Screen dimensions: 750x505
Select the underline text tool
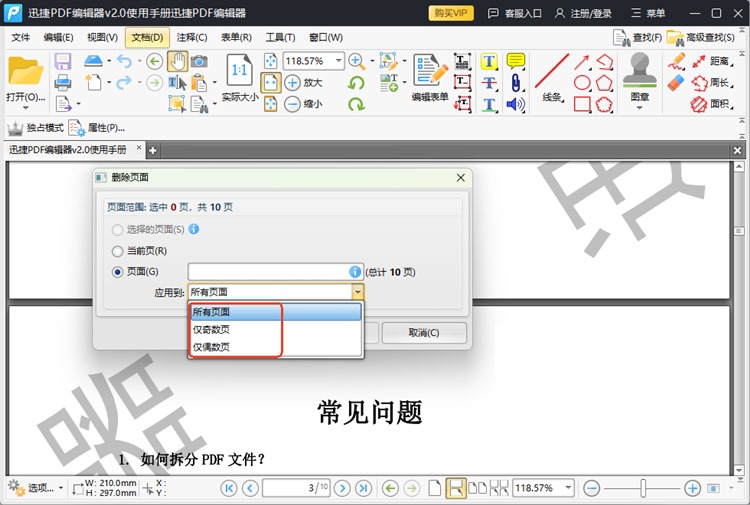click(489, 104)
